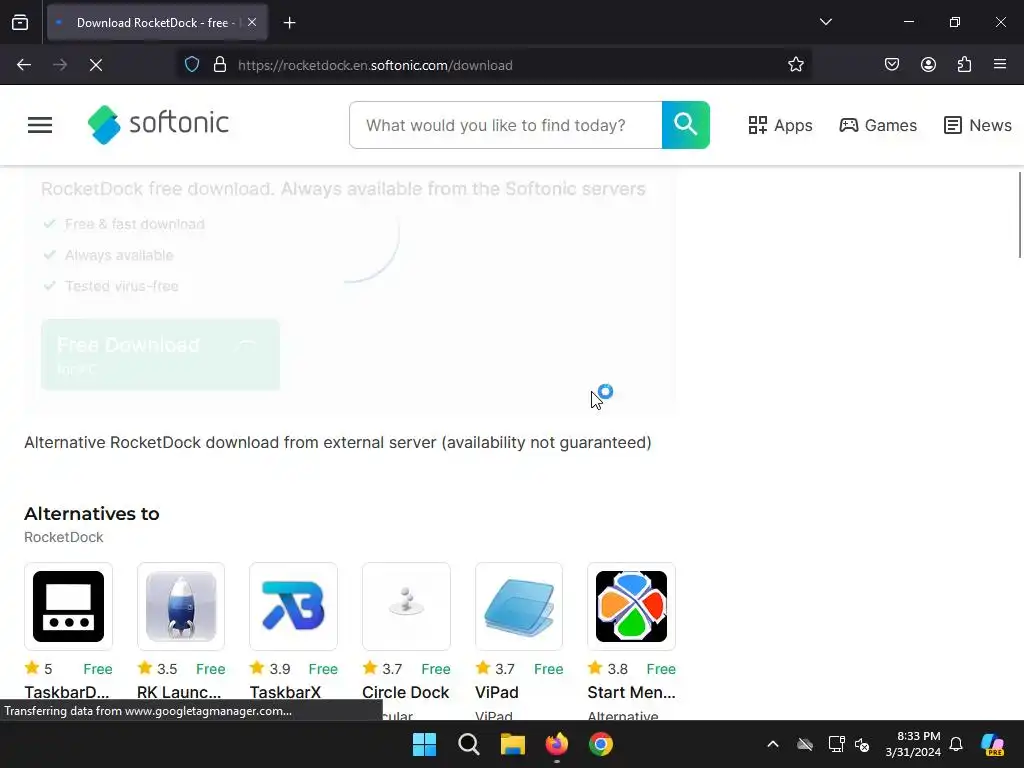The width and height of the screenshot is (1024, 768).
Task: Click the ViPad title link
Action: click(497, 692)
